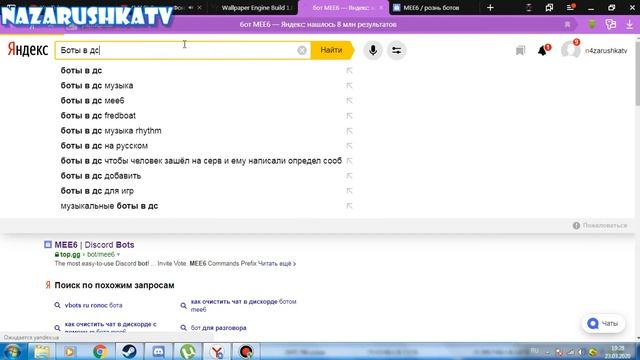The image size is (640, 360).
Task: Open Yandex Browser taskbar icon
Action: click(217, 351)
